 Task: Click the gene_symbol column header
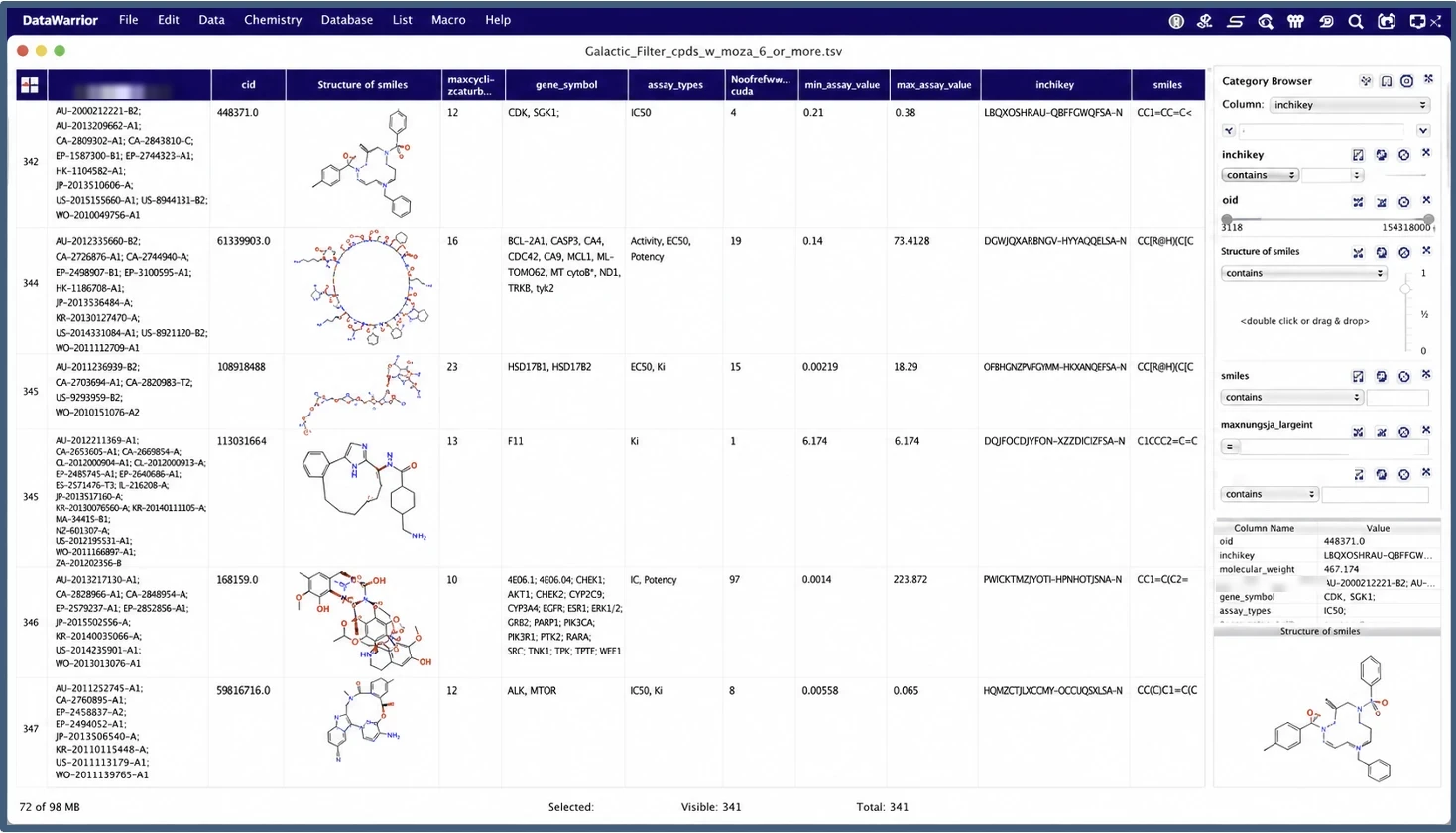point(566,85)
